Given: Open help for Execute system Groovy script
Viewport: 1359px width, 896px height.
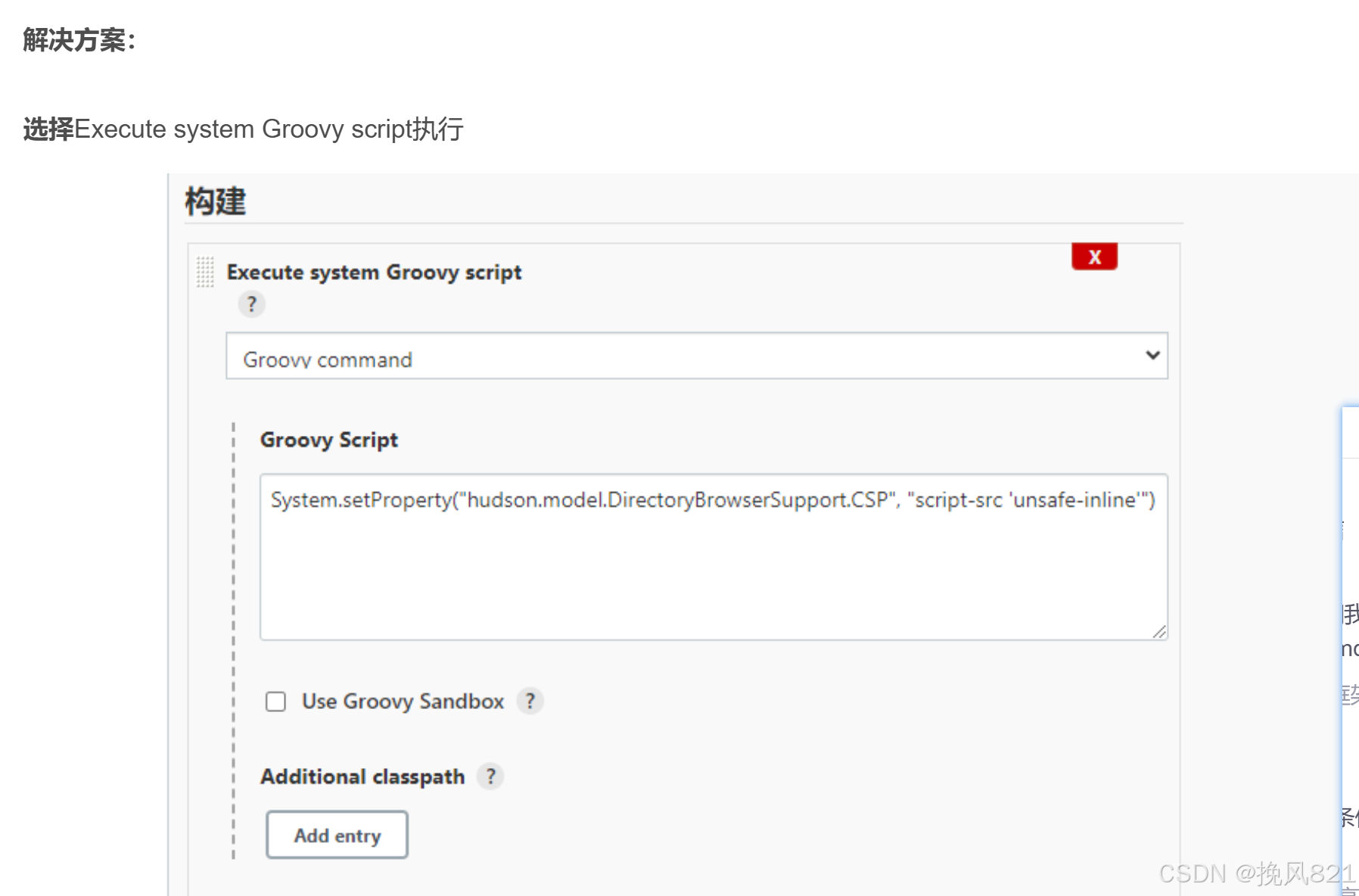Looking at the screenshot, I should (x=252, y=304).
